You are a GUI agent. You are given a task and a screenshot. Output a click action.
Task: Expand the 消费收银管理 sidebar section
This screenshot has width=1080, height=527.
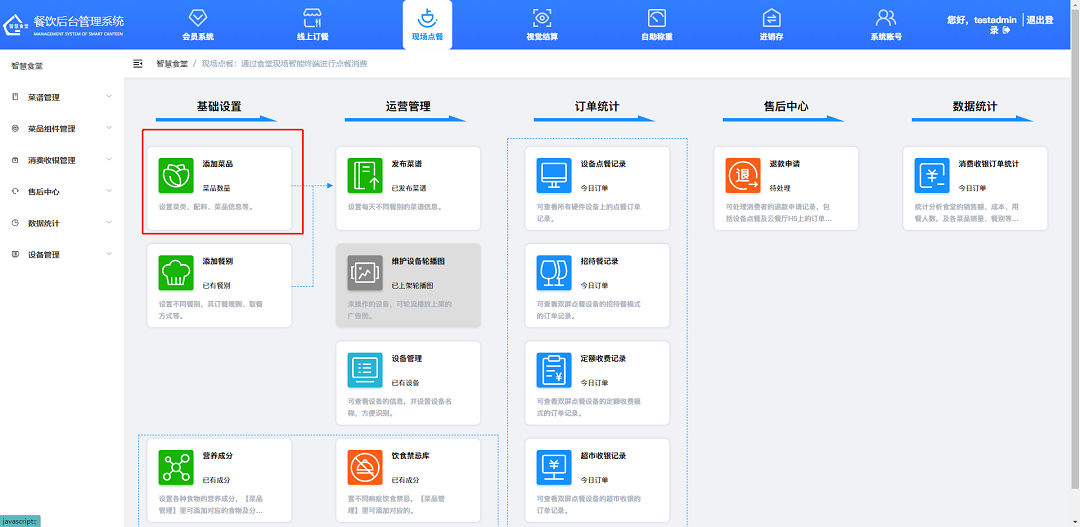pyautogui.click(x=60, y=160)
